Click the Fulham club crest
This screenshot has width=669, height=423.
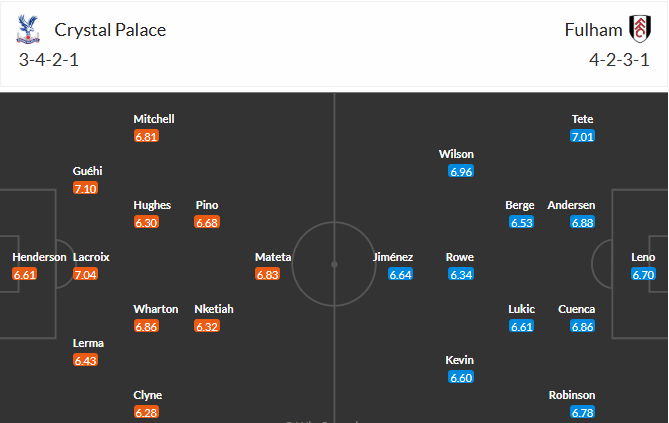(637, 29)
